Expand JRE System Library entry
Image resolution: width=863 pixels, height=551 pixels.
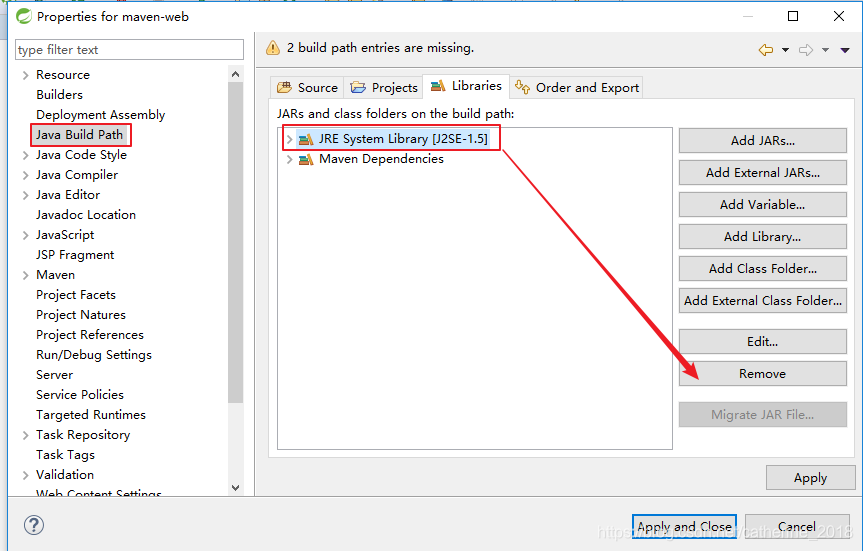289,139
